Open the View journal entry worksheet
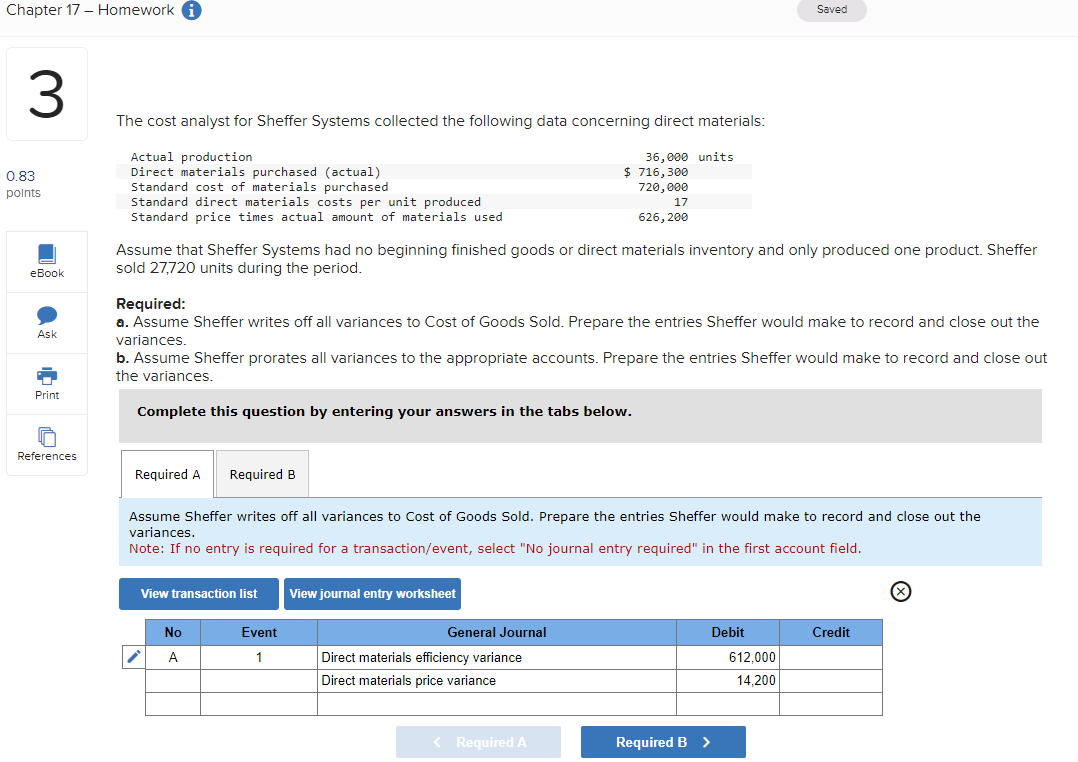 372,593
